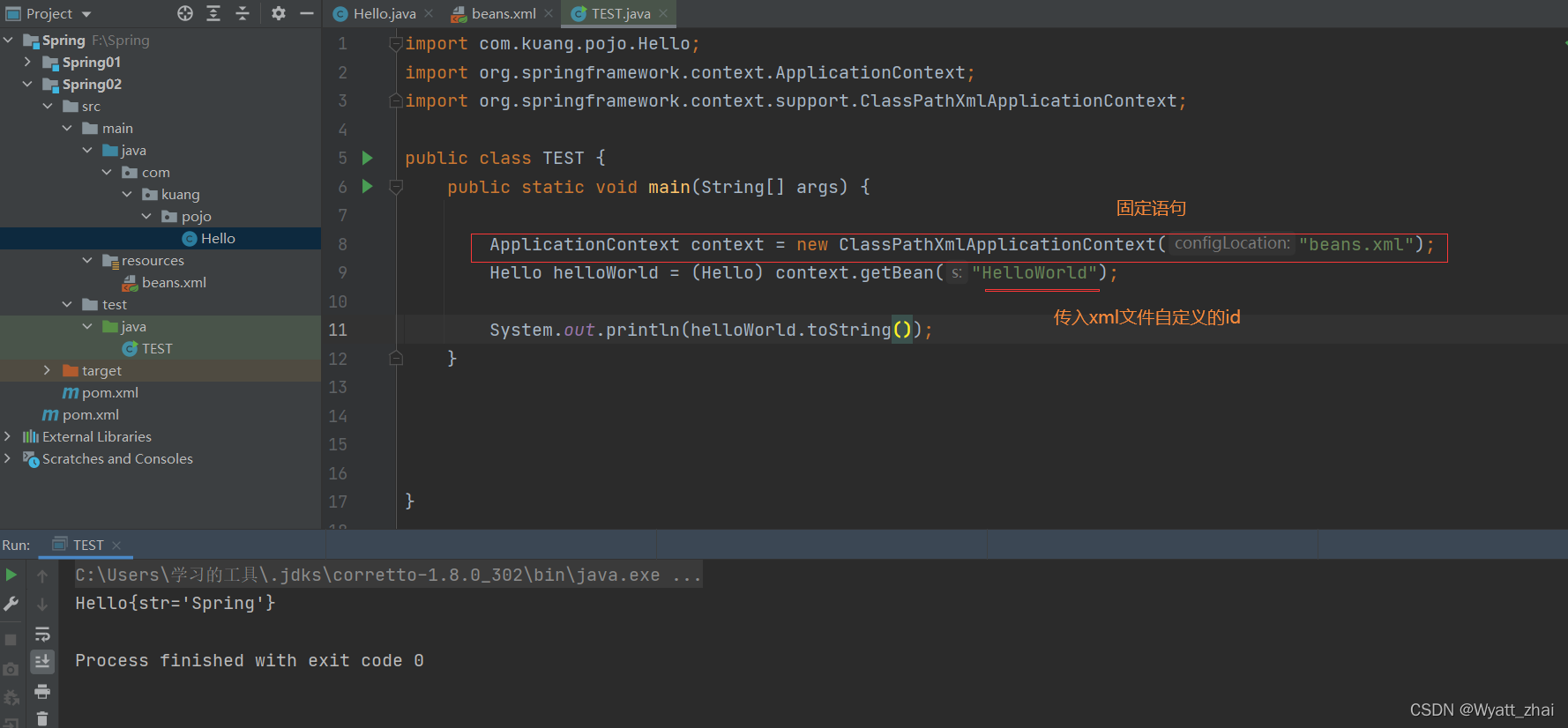The height and width of the screenshot is (728, 1568).
Task: Close the TEST.java editor tab
Action: click(x=663, y=13)
